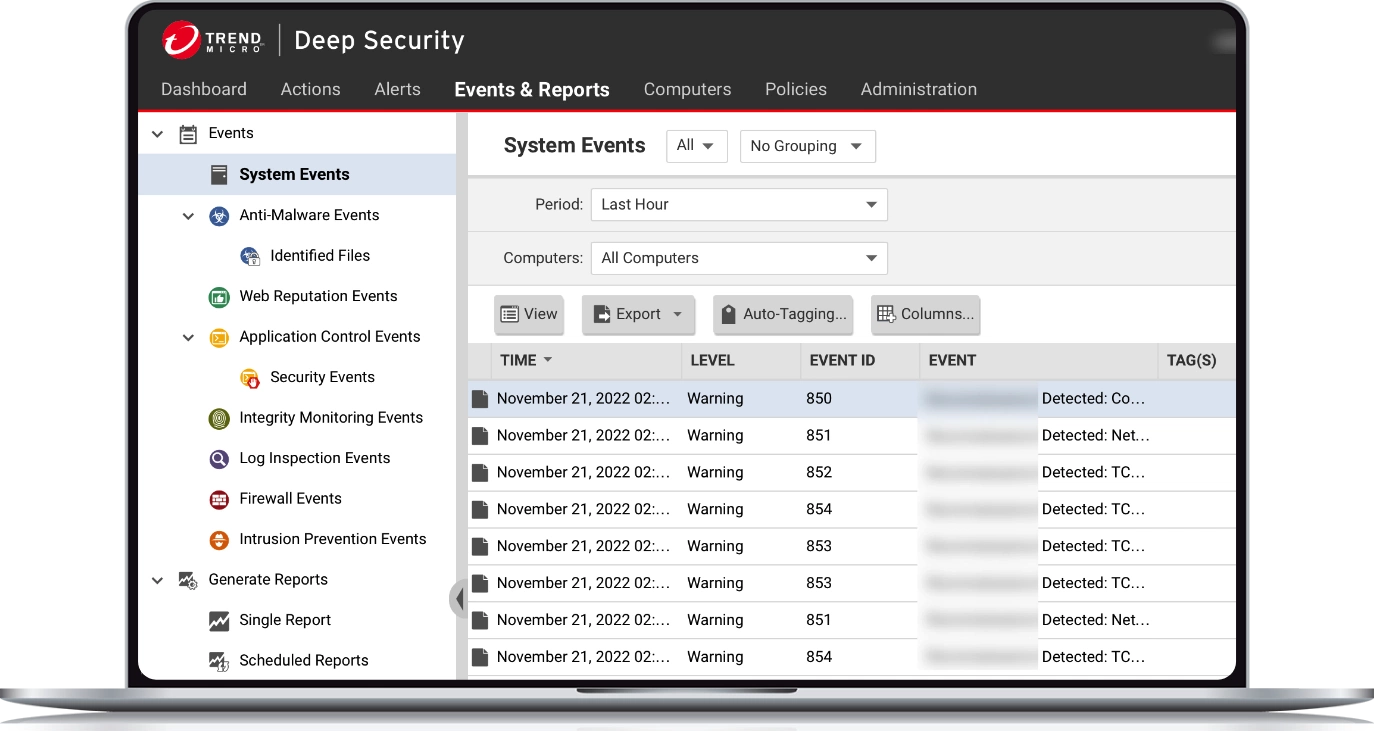
Task: Click the Intrusion Prevention Events icon
Action: point(219,540)
